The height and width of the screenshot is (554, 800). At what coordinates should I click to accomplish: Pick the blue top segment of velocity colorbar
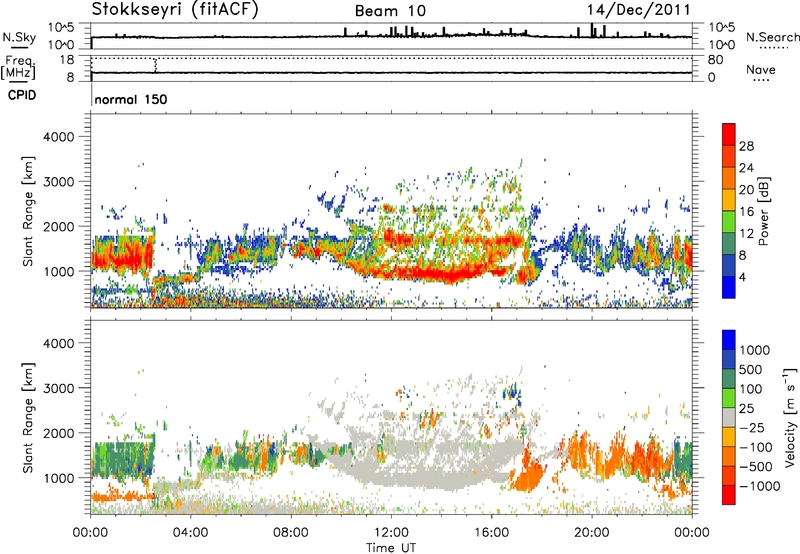pyautogui.click(x=729, y=340)
